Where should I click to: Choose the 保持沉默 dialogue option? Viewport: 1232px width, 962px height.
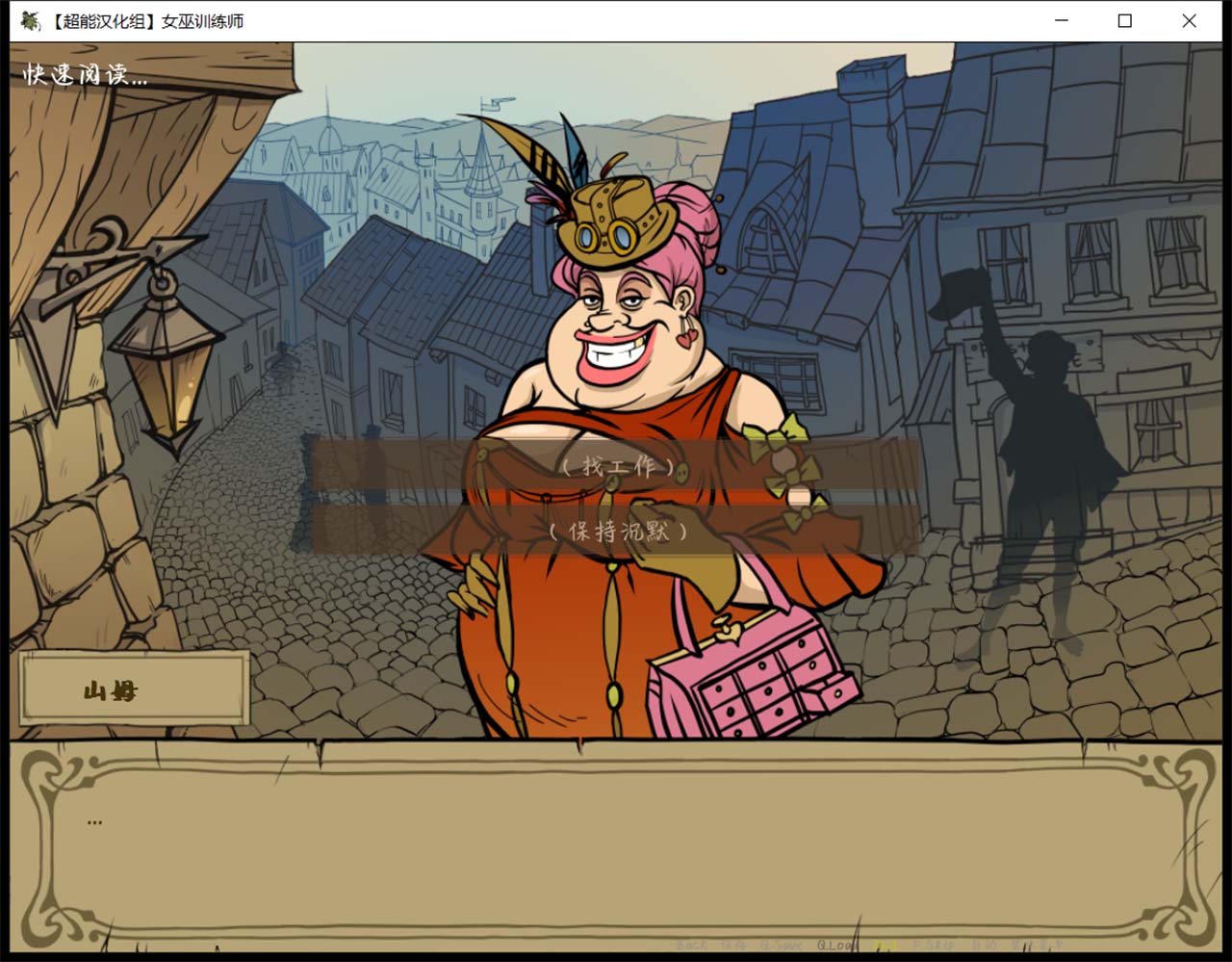point(617,532)
